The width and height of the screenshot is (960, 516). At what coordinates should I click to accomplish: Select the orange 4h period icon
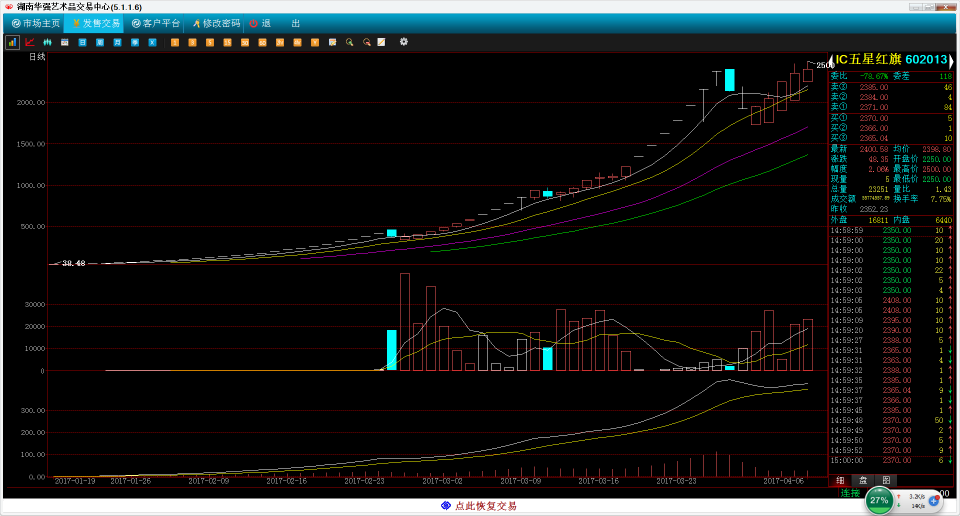(298, 42)
